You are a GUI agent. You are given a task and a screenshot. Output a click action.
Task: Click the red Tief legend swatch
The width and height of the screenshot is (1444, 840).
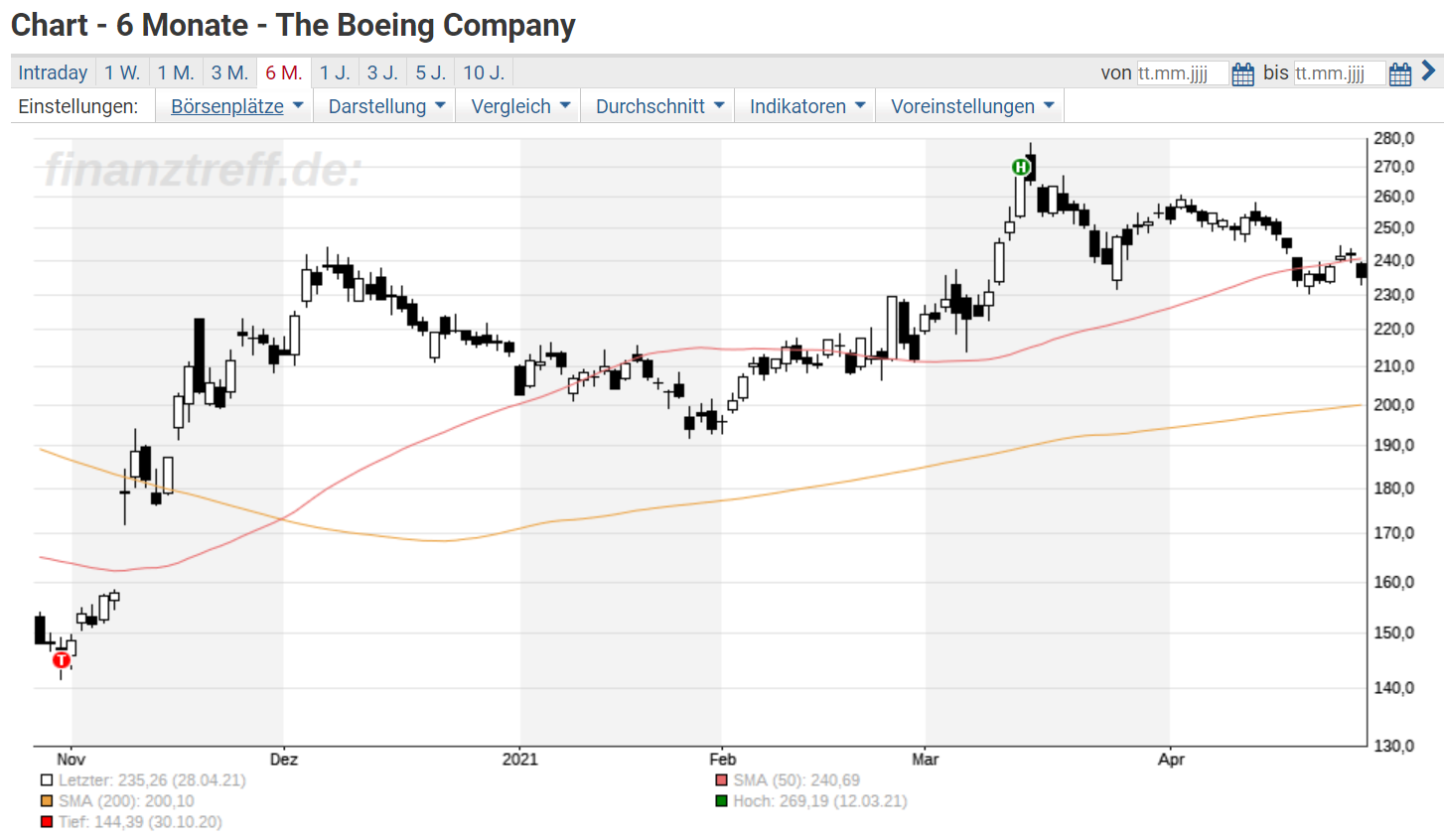pyautogui.click(x=47, y=822)
